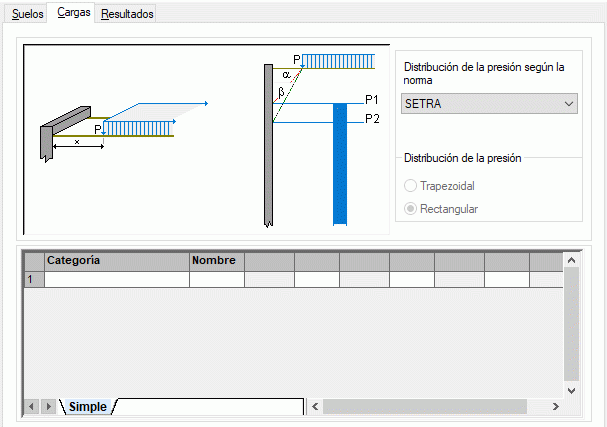Click the horizontal scrollbar right arrow
This screenshot has height=427, width=607.
[x=556, y=406]
